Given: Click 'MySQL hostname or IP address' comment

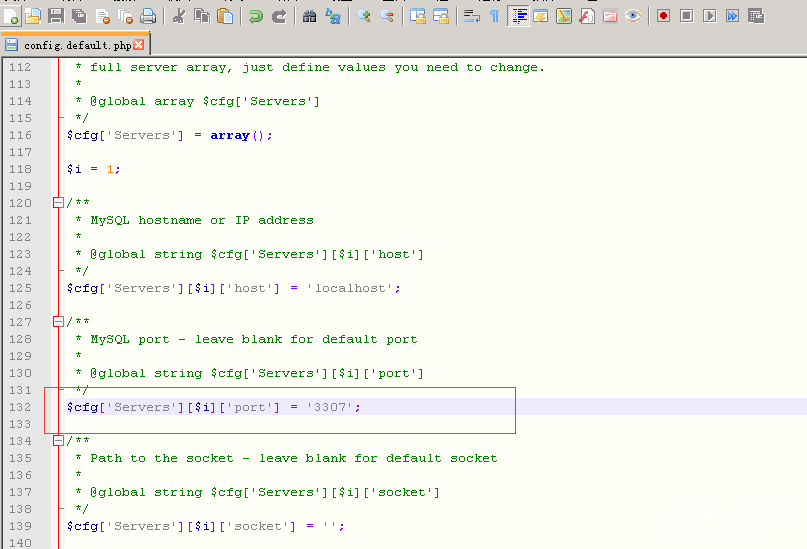Looking at the screenshot, I should coord(202,220).
